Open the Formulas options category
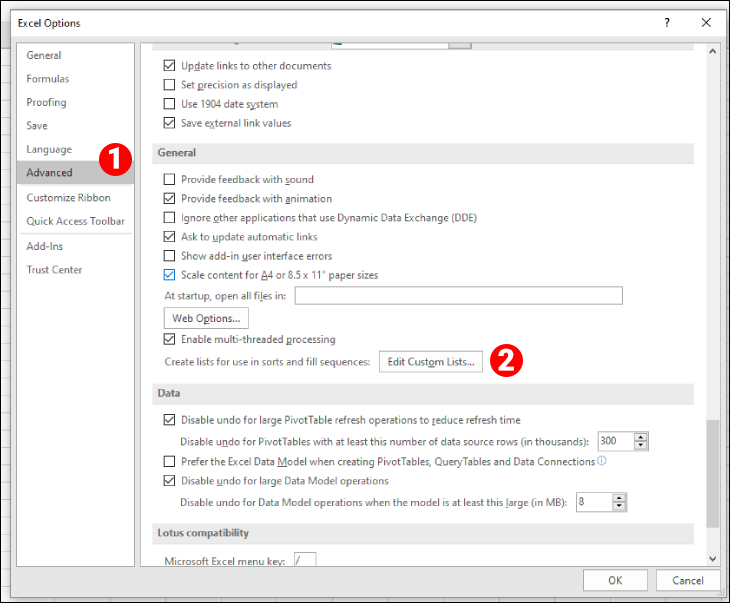Viewport: 730px width, 603px height. 48,79
